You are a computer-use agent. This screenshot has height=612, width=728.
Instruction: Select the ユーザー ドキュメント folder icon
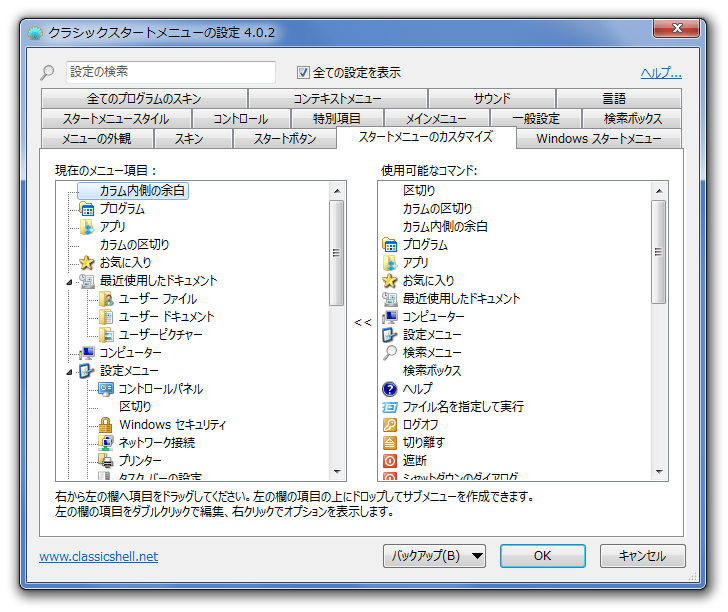[106, 317]
